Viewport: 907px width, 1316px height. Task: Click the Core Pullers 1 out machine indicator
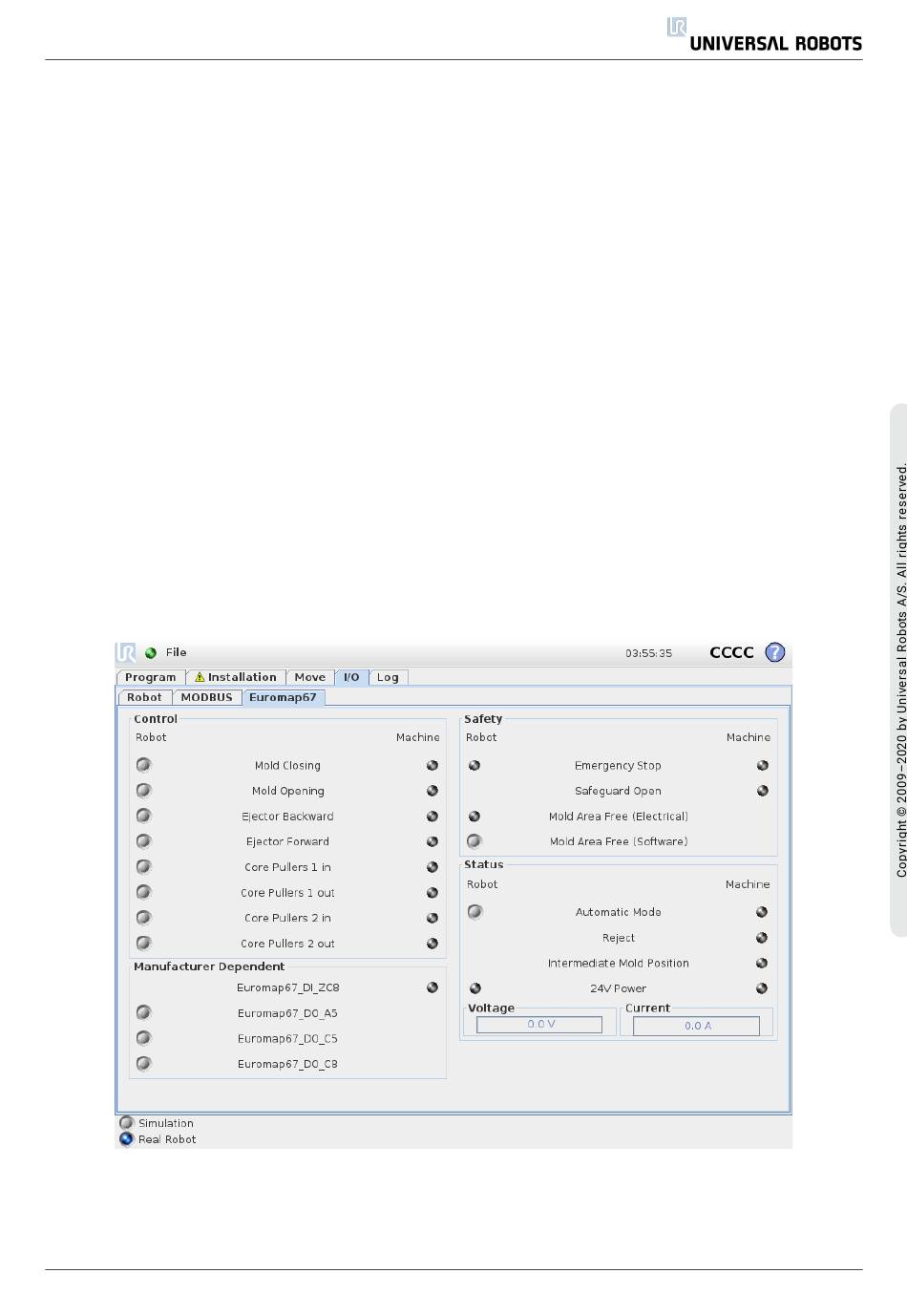coord(432,893)
